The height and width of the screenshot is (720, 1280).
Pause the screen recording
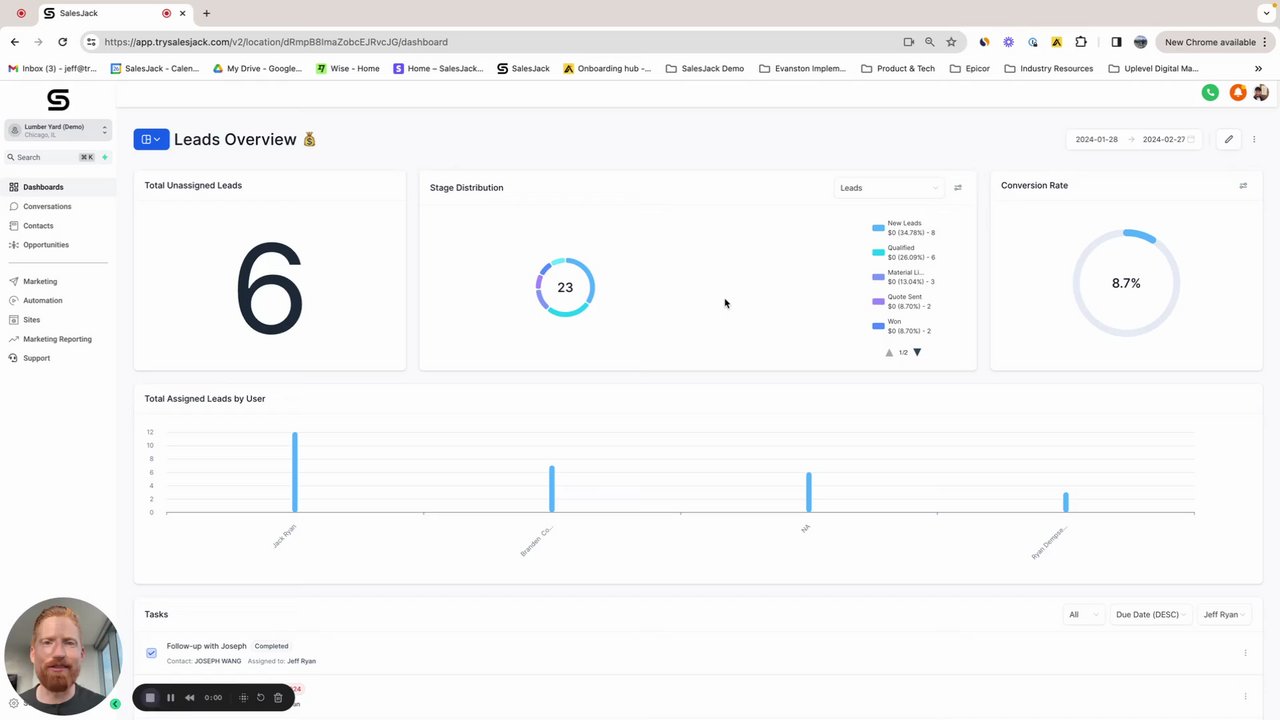(x=170, y=698)
